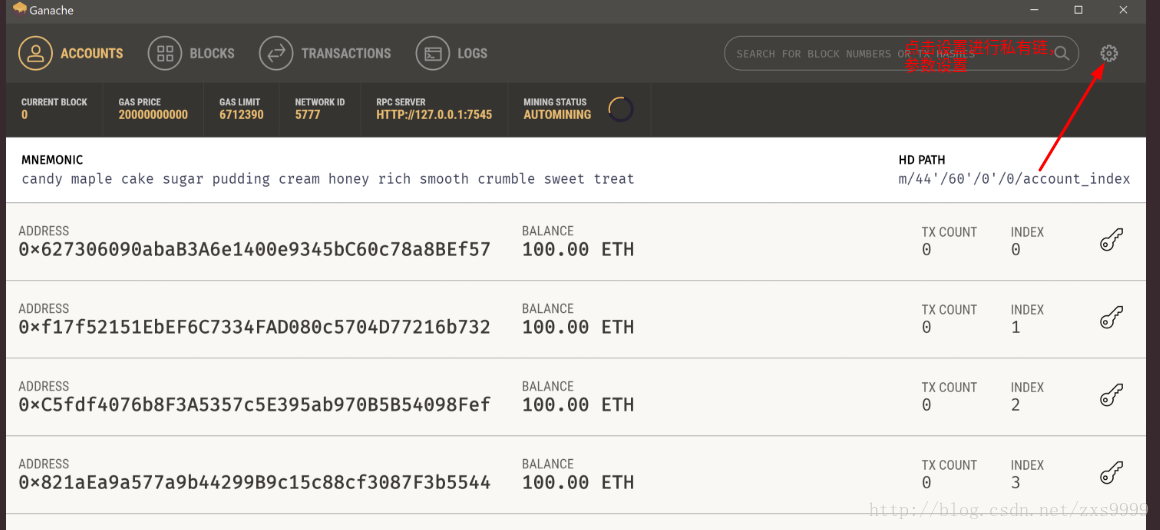
Task: Click the search magnifier icon
Action: pos(1062,53)
